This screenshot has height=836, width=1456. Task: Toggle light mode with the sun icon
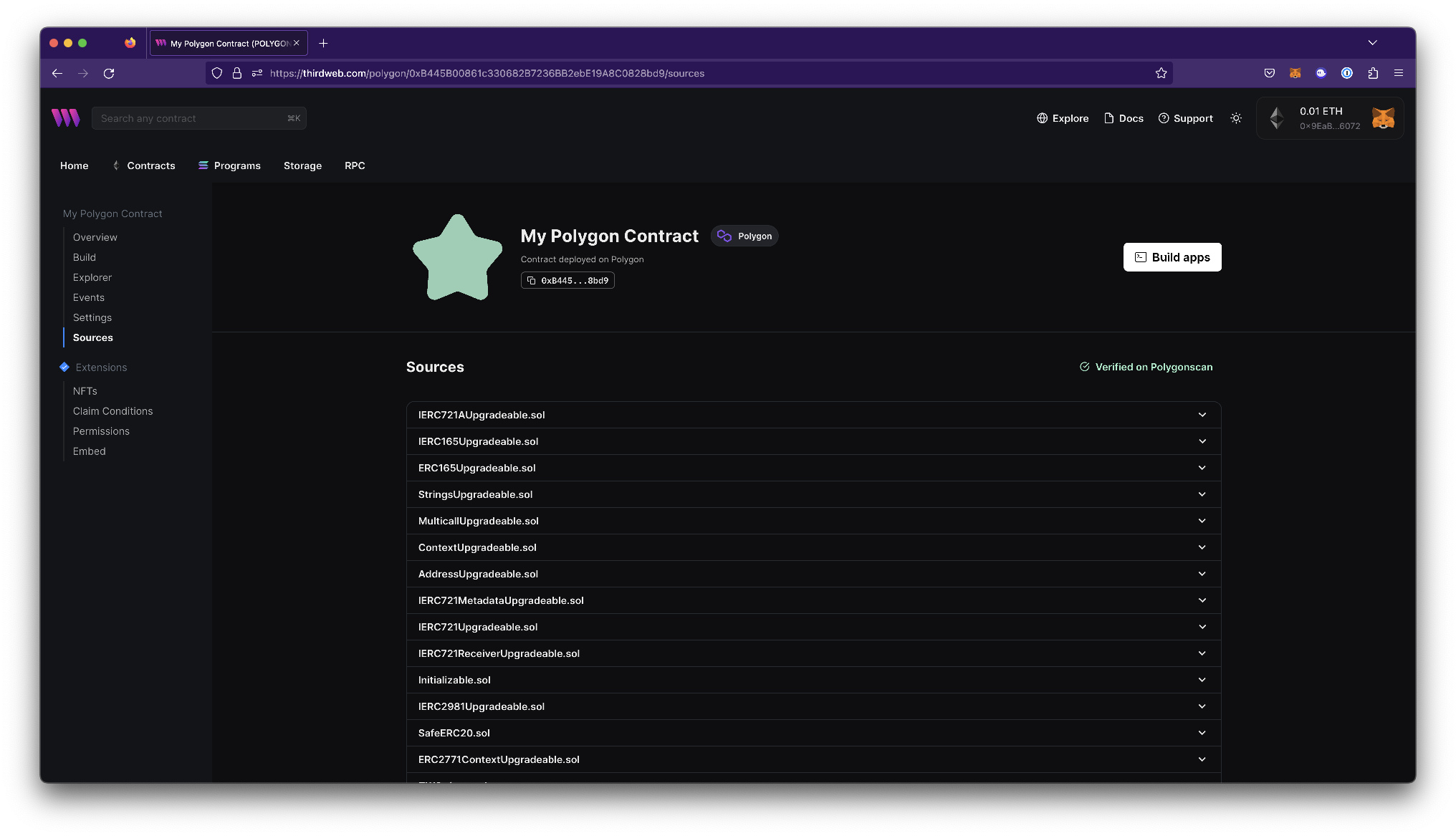[x=1235, y=117]
